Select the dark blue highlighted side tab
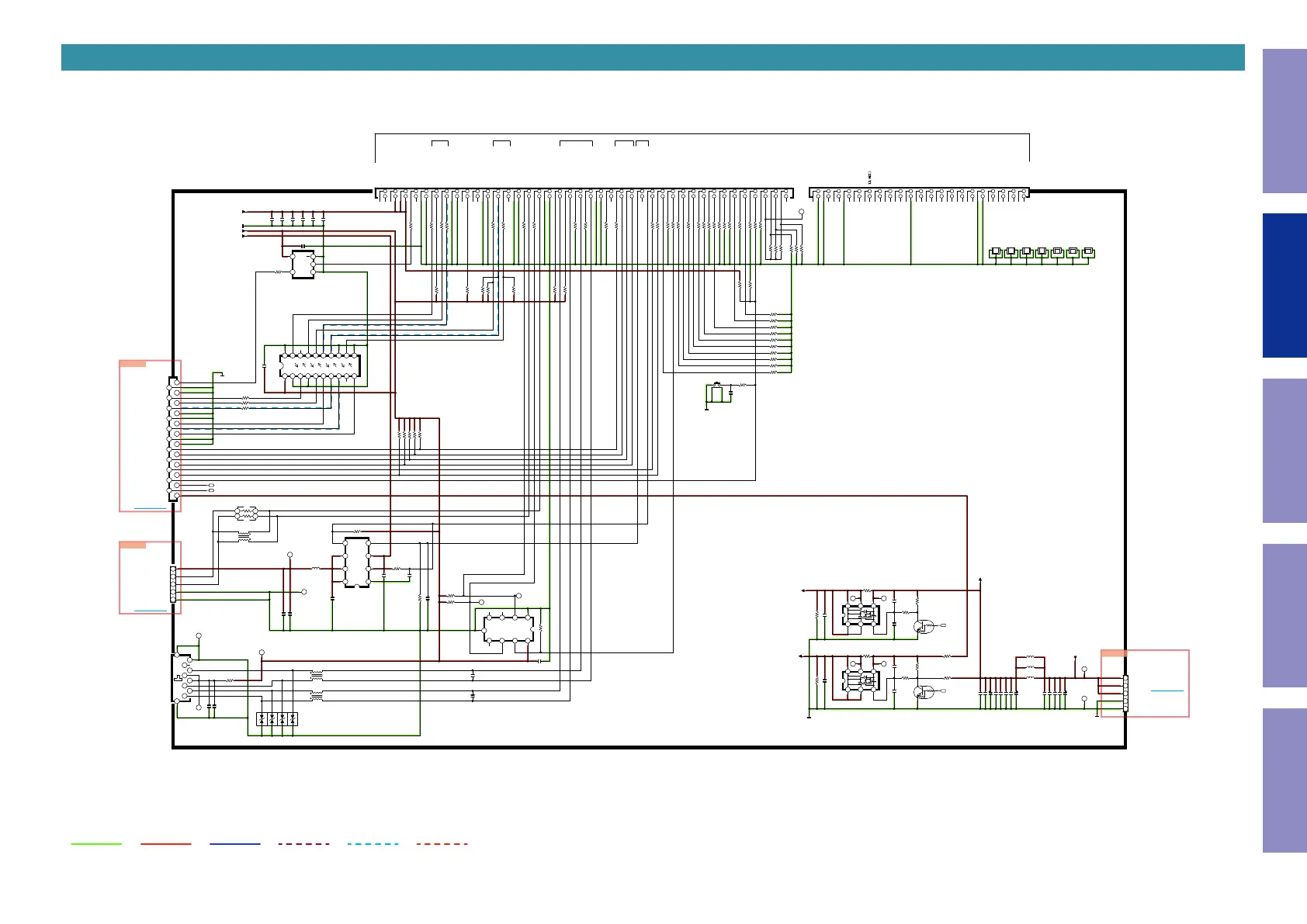Image resolution: width=1307 pixels, height=924 pixels. tap(1284, 286)
